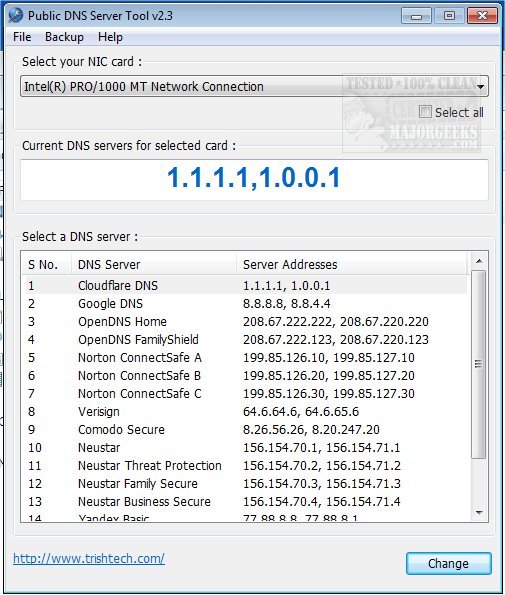Visit the trishtech.com link
Viewport: 505px width, 595px height.
89,558
